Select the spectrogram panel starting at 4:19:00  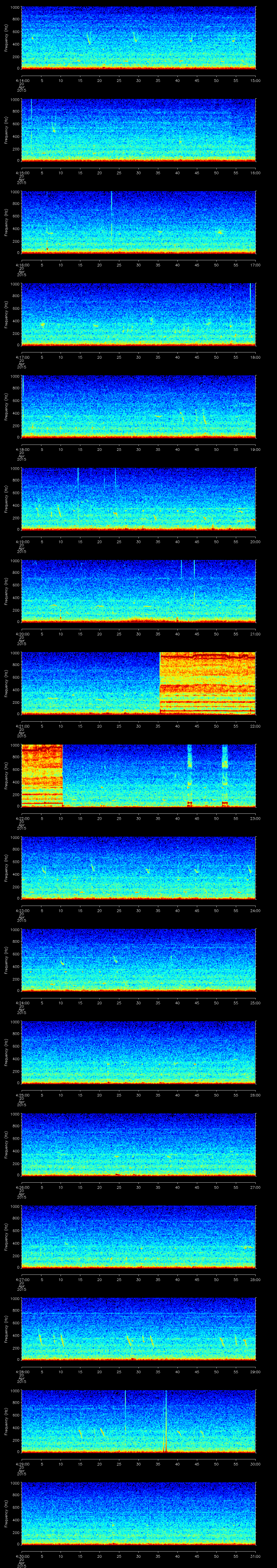pos(139,499)
